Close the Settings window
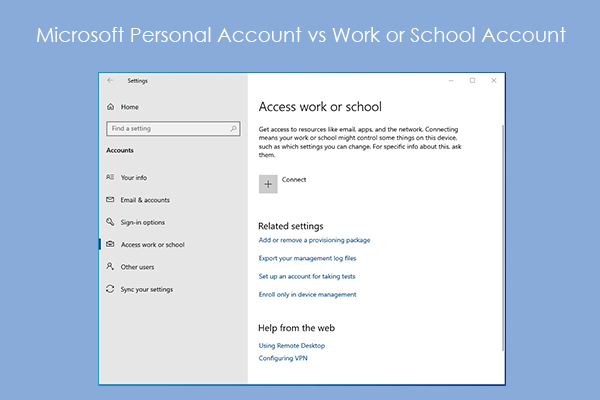 494,80
